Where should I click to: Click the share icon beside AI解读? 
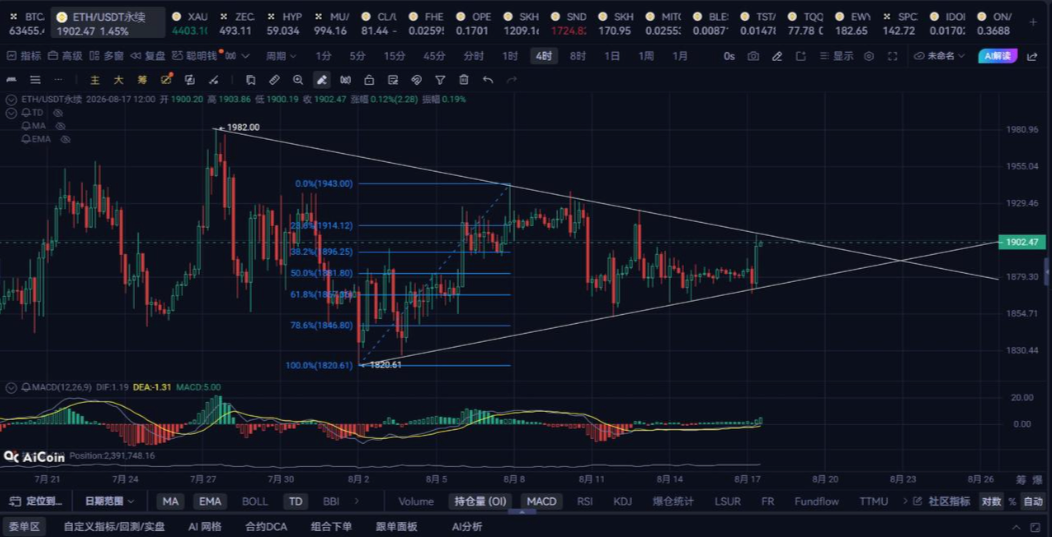click(x=1032, y=56)
